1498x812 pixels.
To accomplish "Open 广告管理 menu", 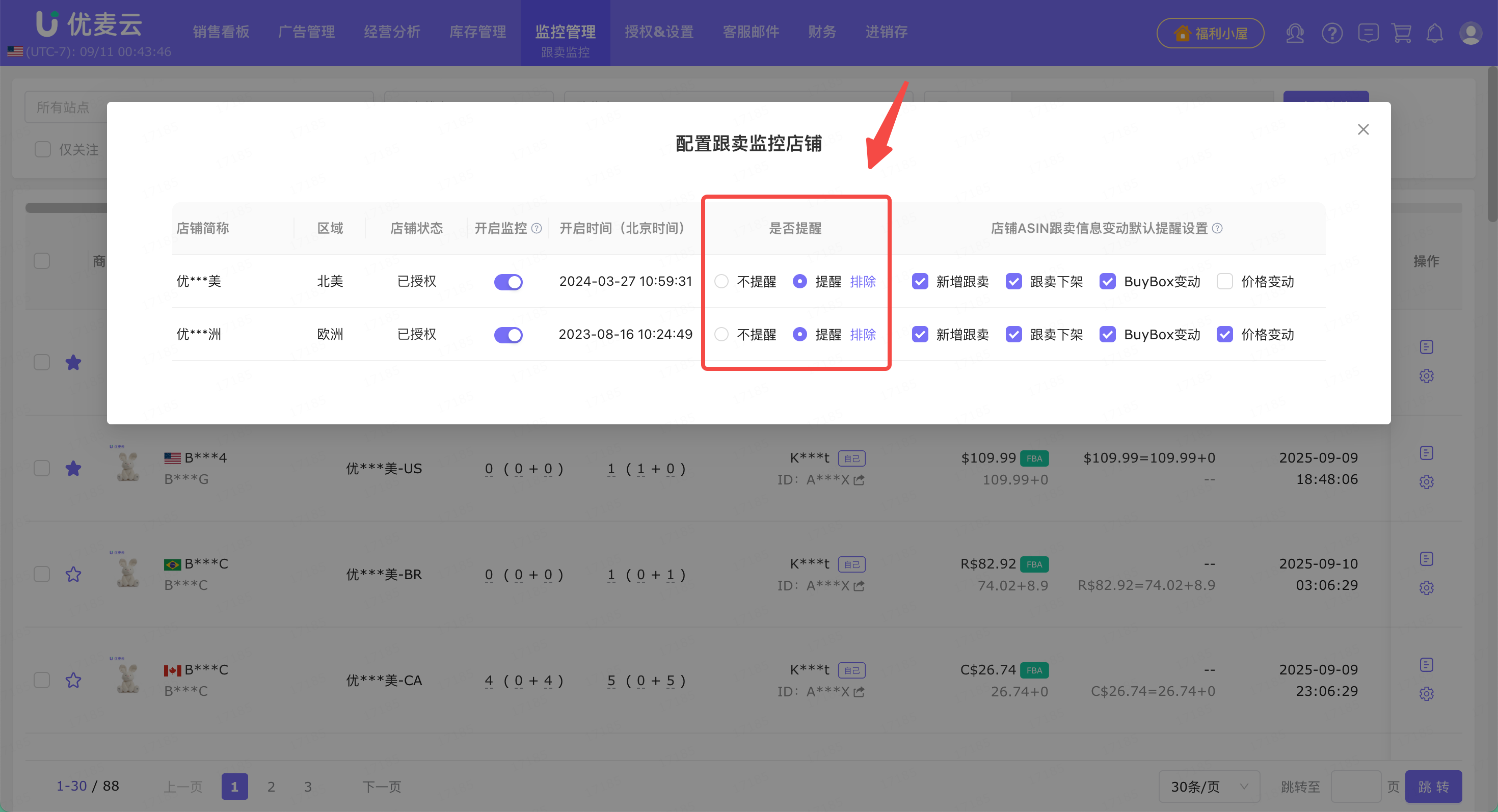I will pyautogui.click(x=306, y=32).
